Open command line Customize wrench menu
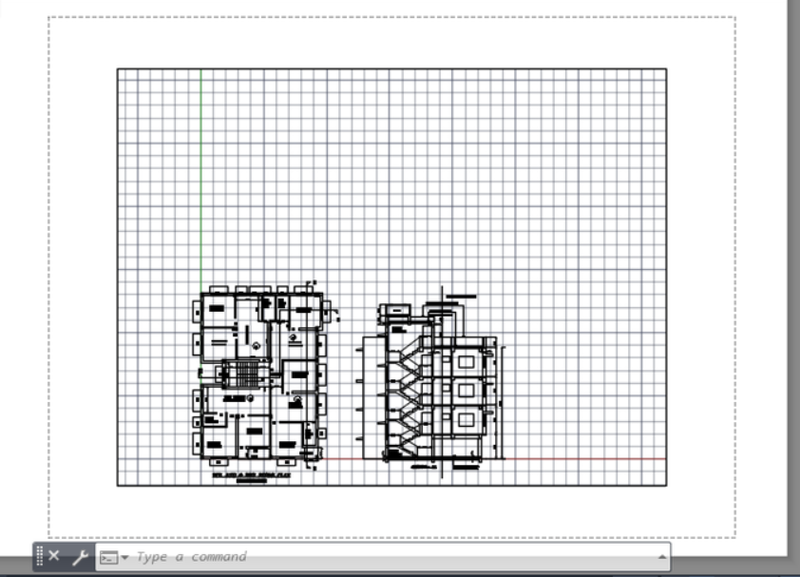The width and height of the screenshot is (800, 577). point(80,557)
